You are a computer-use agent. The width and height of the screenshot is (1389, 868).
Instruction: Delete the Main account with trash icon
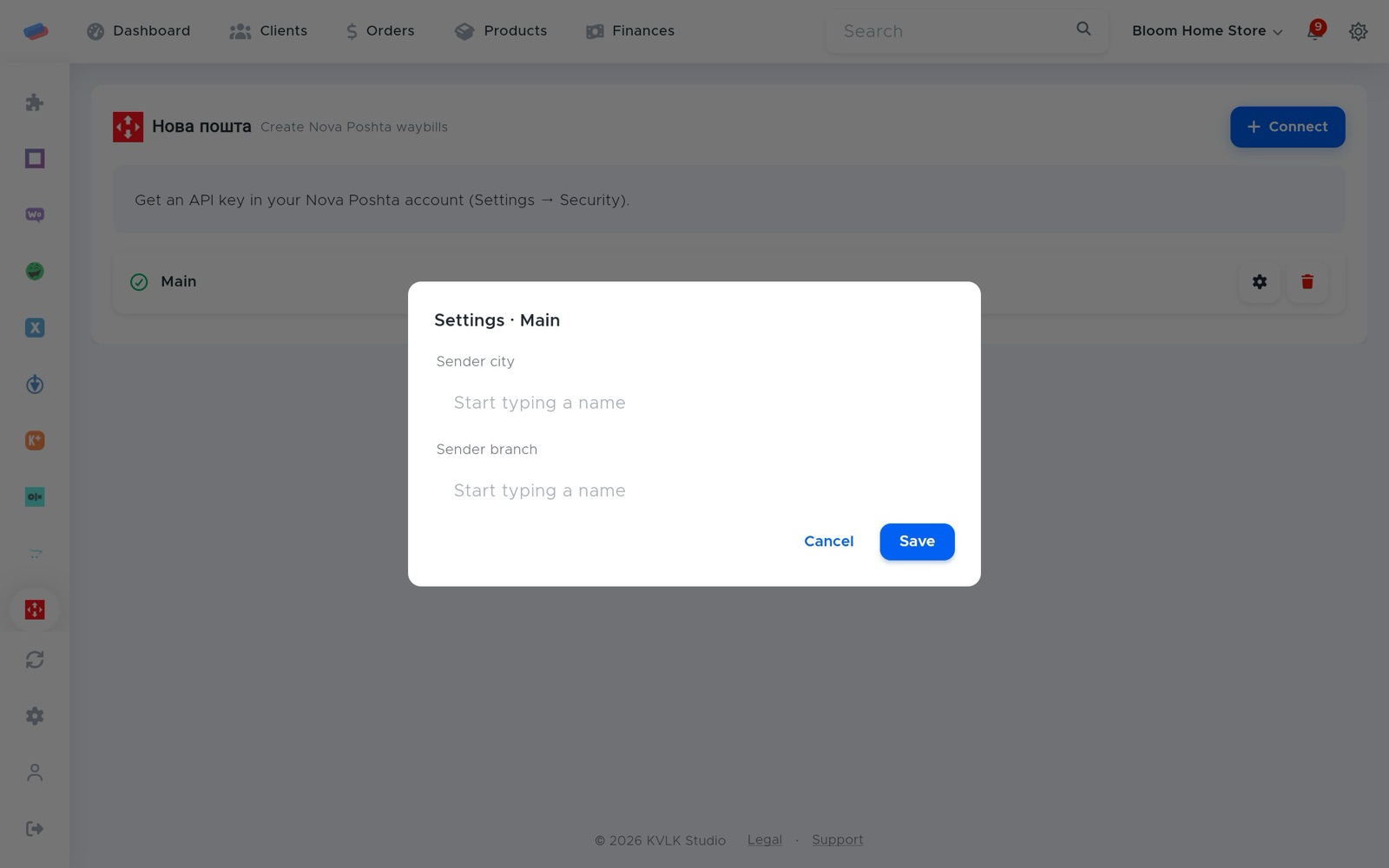pyautogui.click(x=1307, y=282)
